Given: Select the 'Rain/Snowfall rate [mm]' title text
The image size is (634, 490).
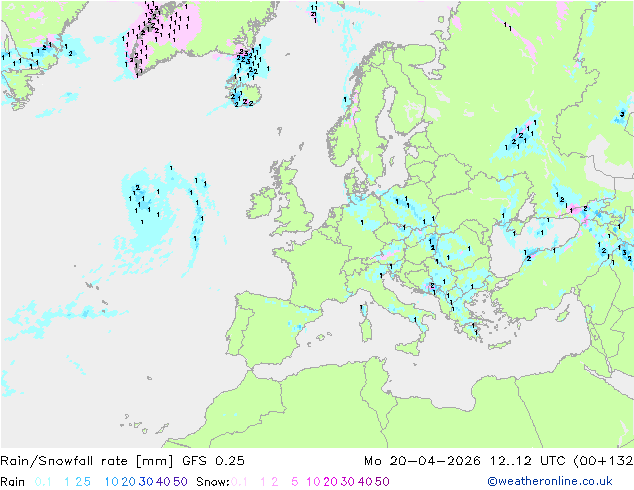Looking at the screenshot, I should point(87,460).
